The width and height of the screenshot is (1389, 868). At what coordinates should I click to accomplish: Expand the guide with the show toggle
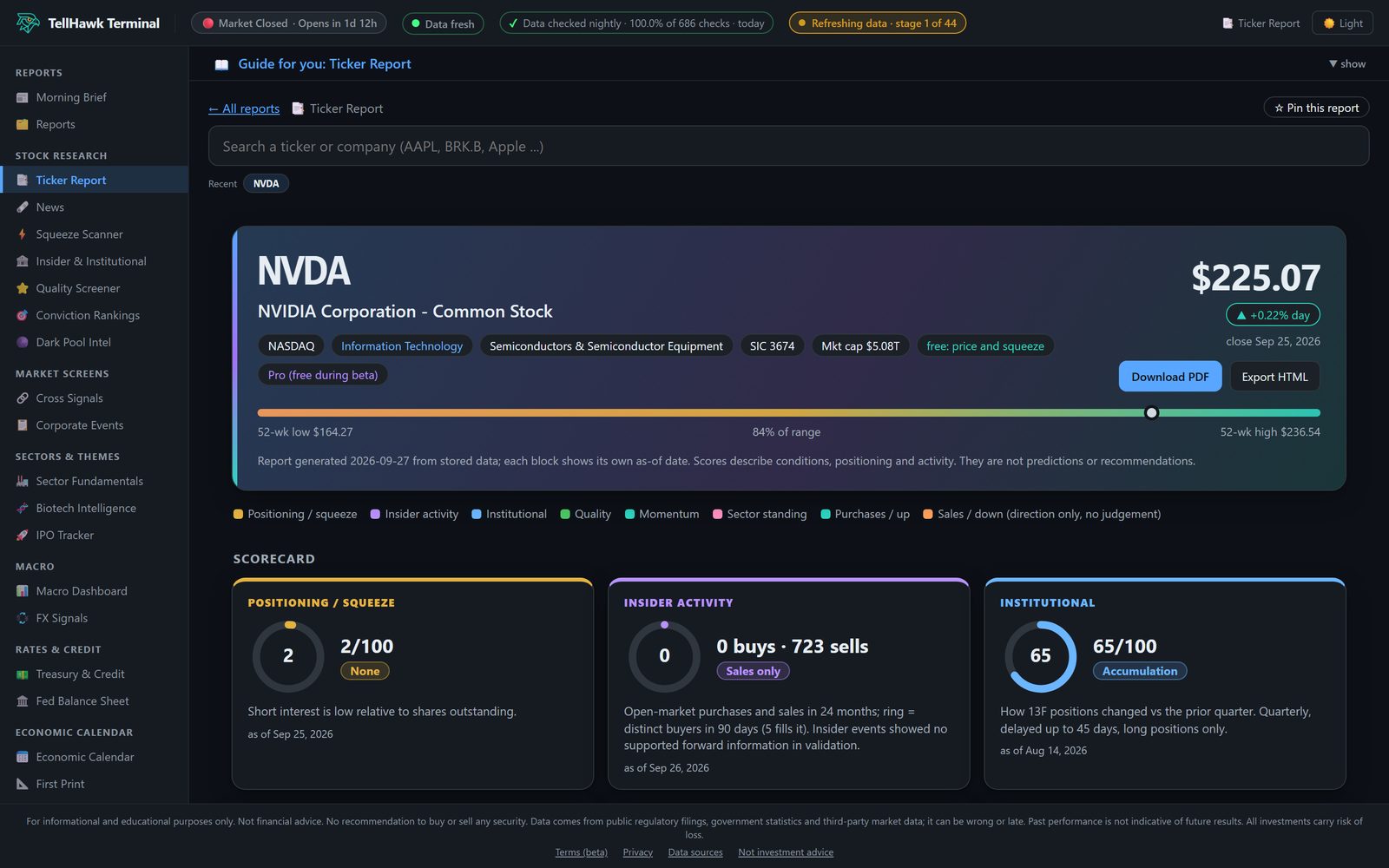click(x=1346, y=63)
